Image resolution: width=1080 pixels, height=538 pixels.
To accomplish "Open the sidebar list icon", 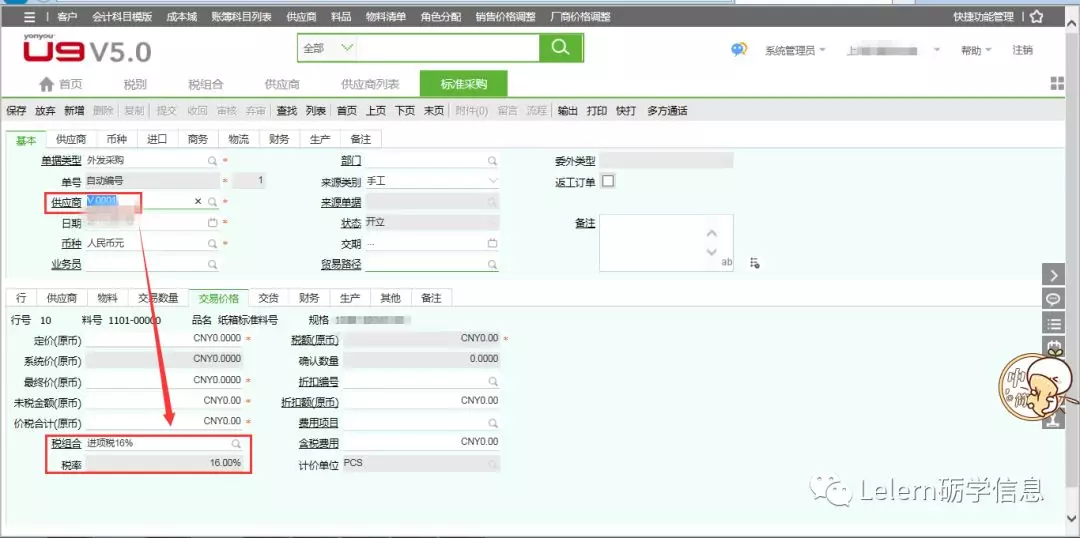I will 1054,323.
